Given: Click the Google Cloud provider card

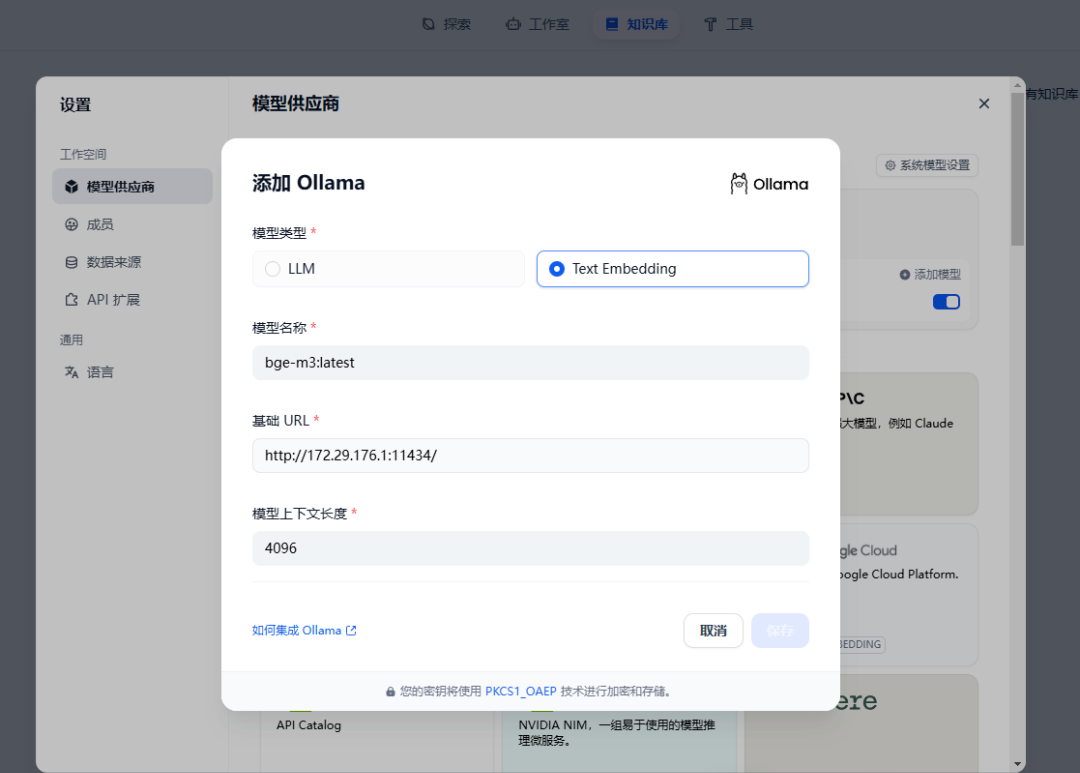Looking at the screenshot, I should pyautogui.click(x=908, y=594).
